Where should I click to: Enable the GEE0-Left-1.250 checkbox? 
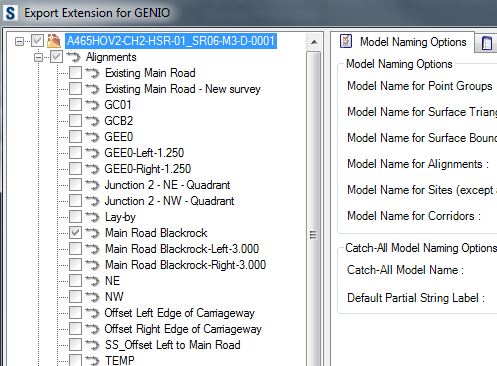click(x=75, y=153)
